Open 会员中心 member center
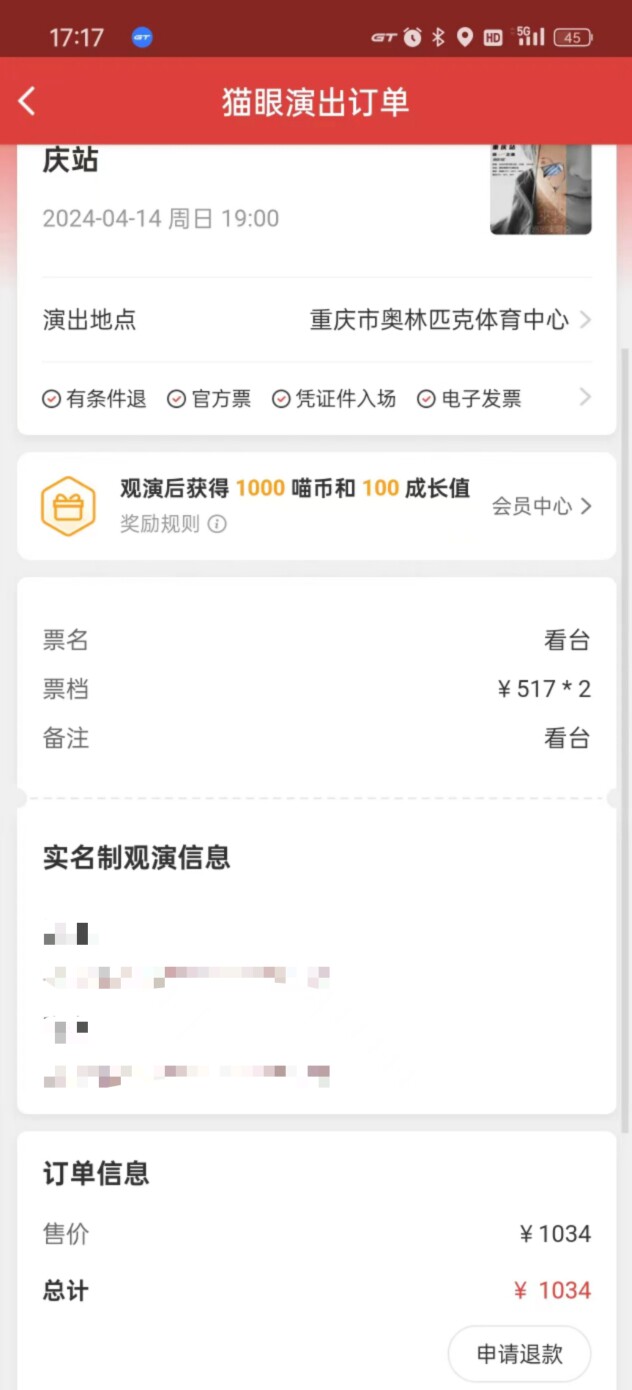The image size is (632, 1390). click(541, 506)
